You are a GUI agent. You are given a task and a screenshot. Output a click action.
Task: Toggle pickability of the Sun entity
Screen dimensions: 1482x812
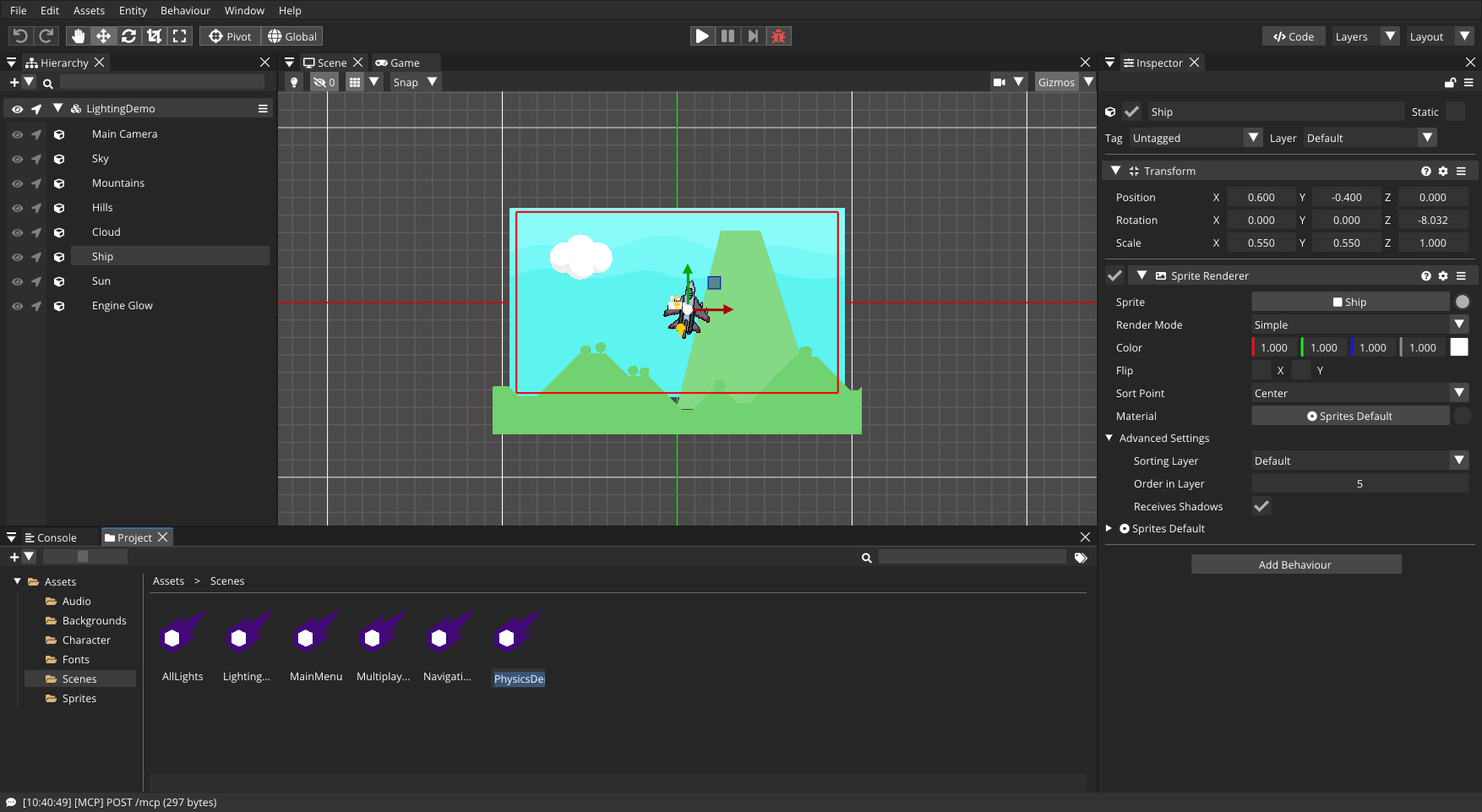(x=36, y=281)
